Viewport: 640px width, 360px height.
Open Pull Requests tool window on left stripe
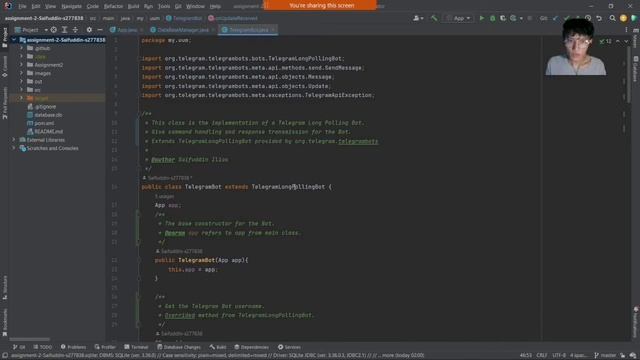[4, 103]
